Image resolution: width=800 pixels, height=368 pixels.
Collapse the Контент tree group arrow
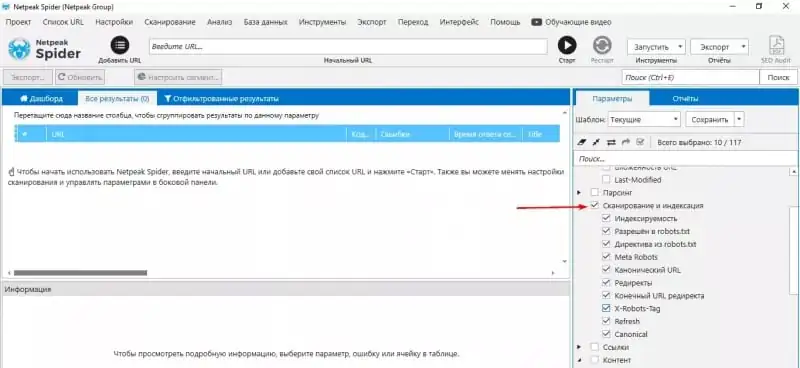(579, 360)
